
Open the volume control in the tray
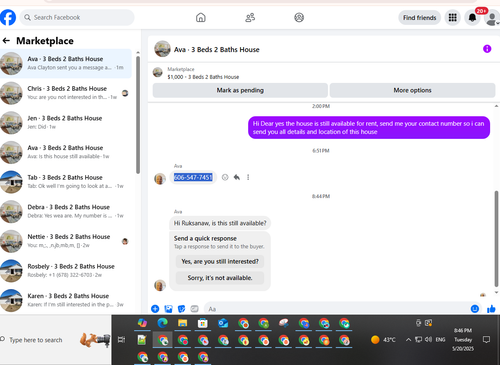click(428, 340)
